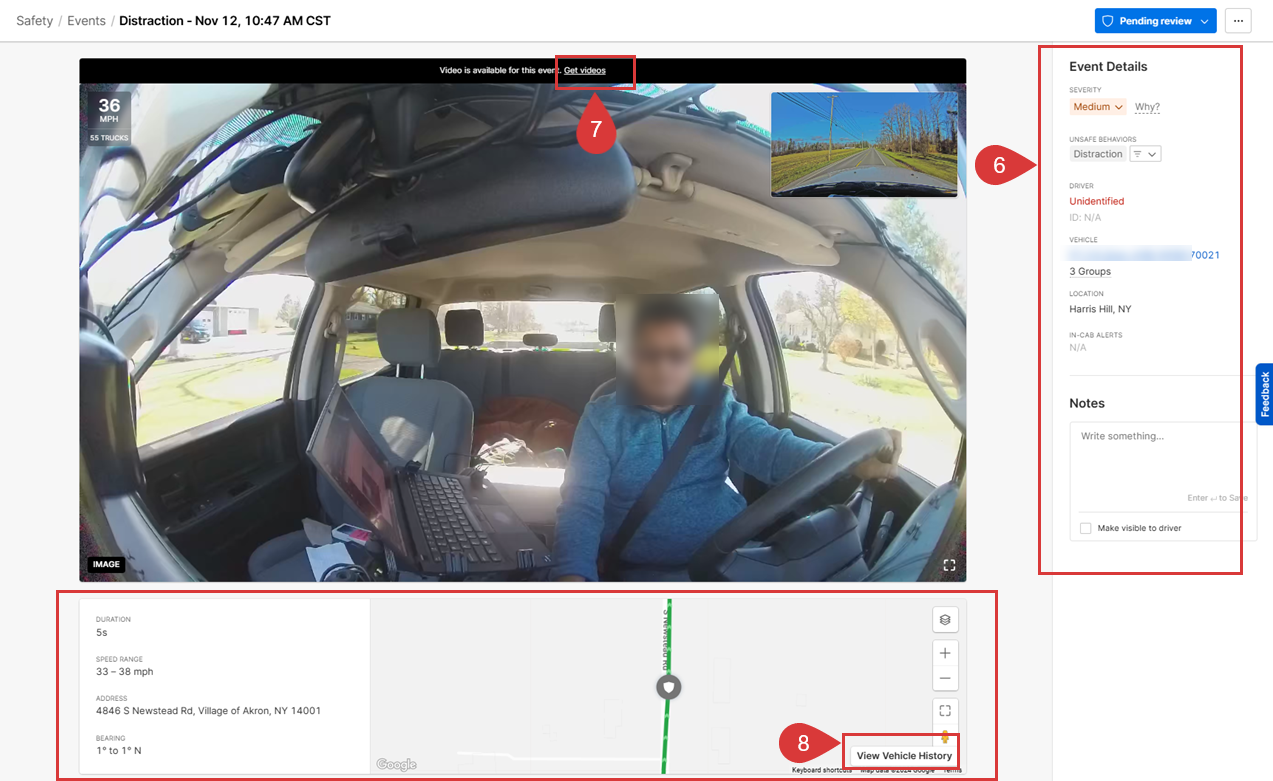Go to Events breadcrumb
Viewport: 1273px width, 781px height.
tap(86, 21)
